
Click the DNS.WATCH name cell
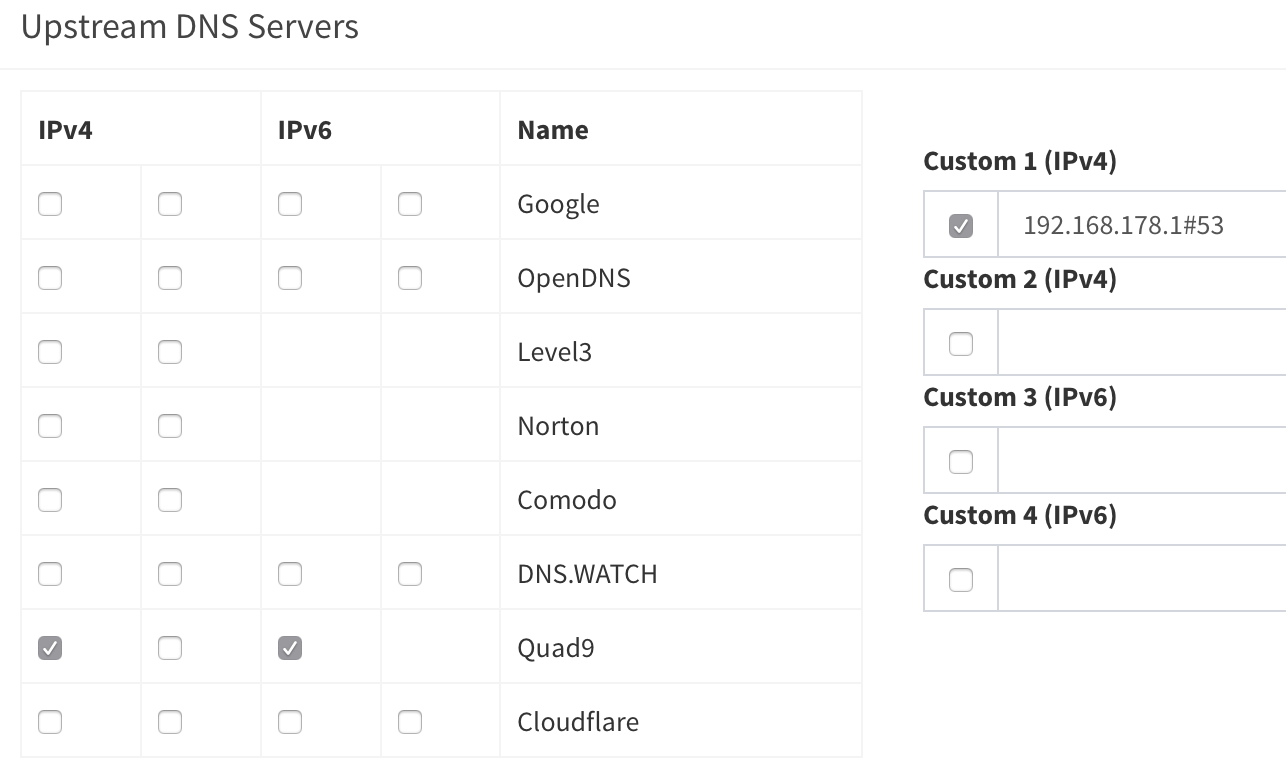pyautogui.click(x=681, y=574)
